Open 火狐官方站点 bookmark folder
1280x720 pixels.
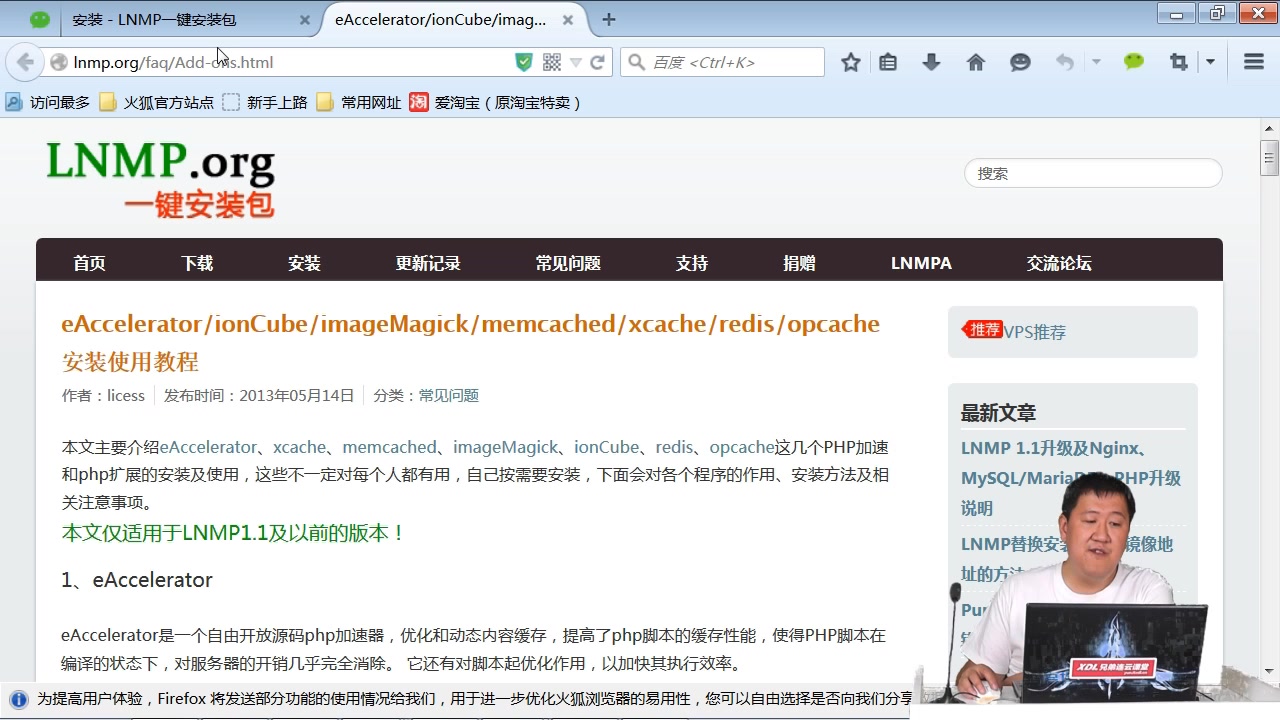point(157,102)
